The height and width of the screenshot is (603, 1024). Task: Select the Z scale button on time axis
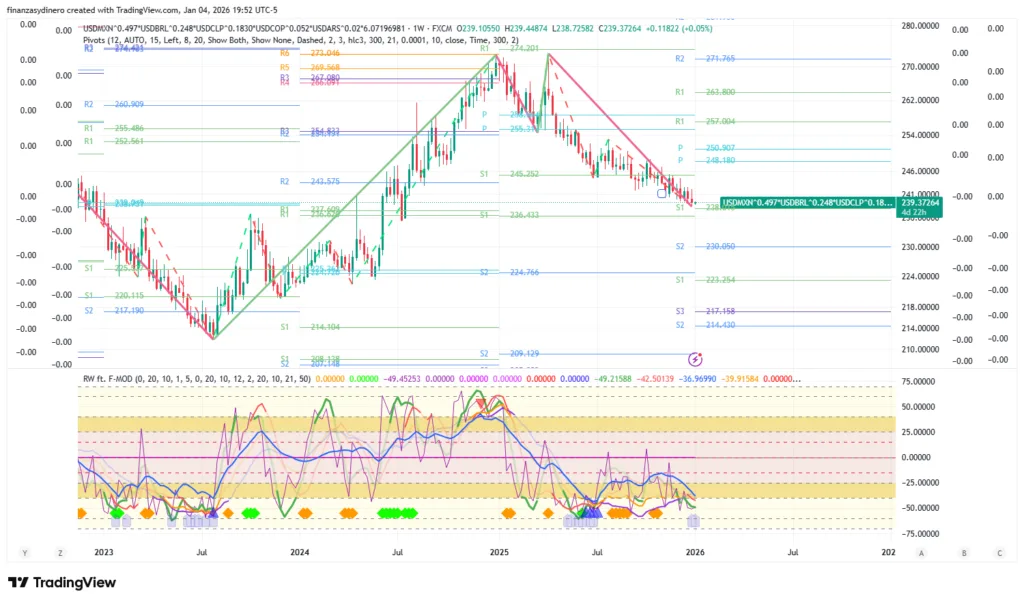point(61,552)
